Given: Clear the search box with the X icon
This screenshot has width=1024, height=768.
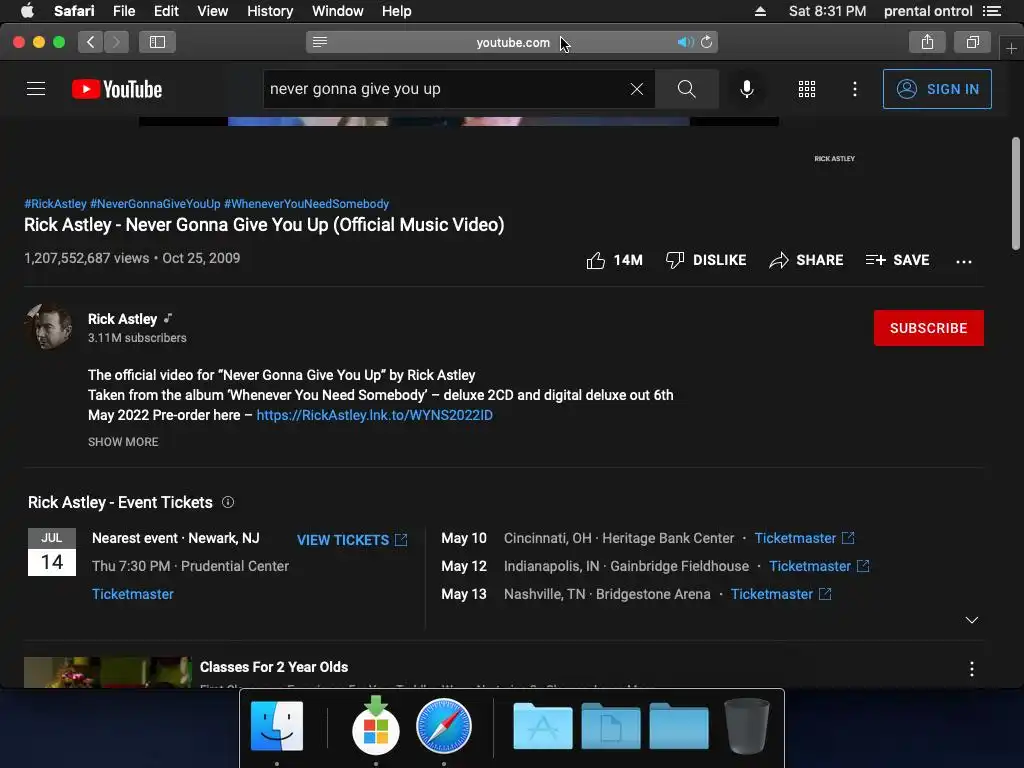Looking at the screenshot, I should (x=637, y=89).
